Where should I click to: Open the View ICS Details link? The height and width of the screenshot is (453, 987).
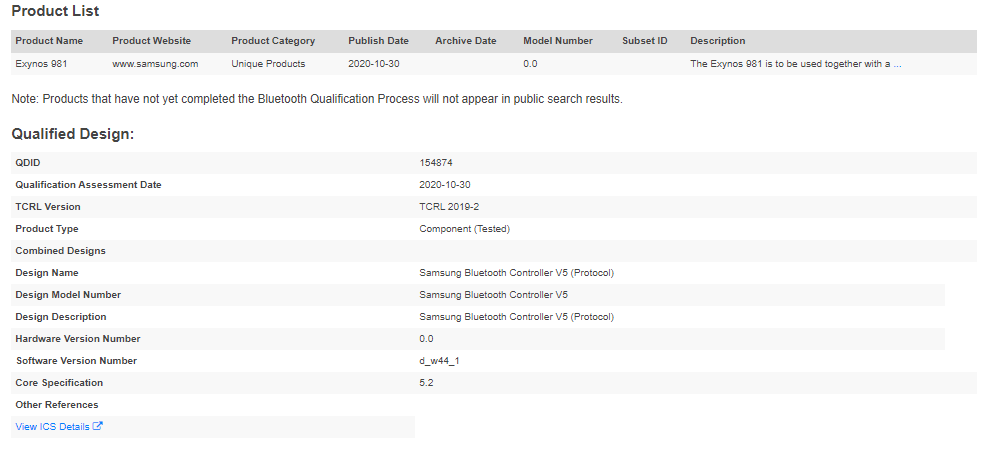pyautogui.click(x=52, y=427)
